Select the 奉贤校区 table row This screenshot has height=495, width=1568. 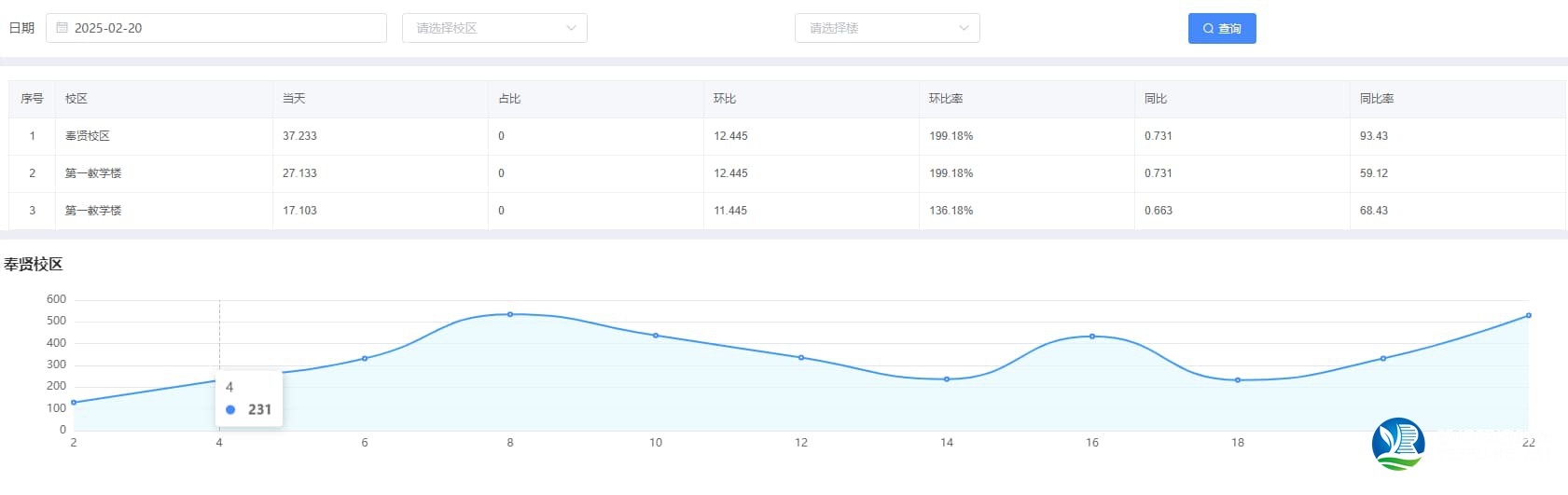click(x=88, y=136)
